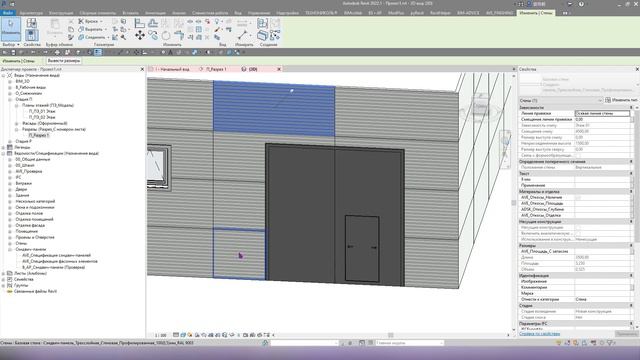
Task: Click the Смещение линии привязки value field
Action: (x=602, y=120)
